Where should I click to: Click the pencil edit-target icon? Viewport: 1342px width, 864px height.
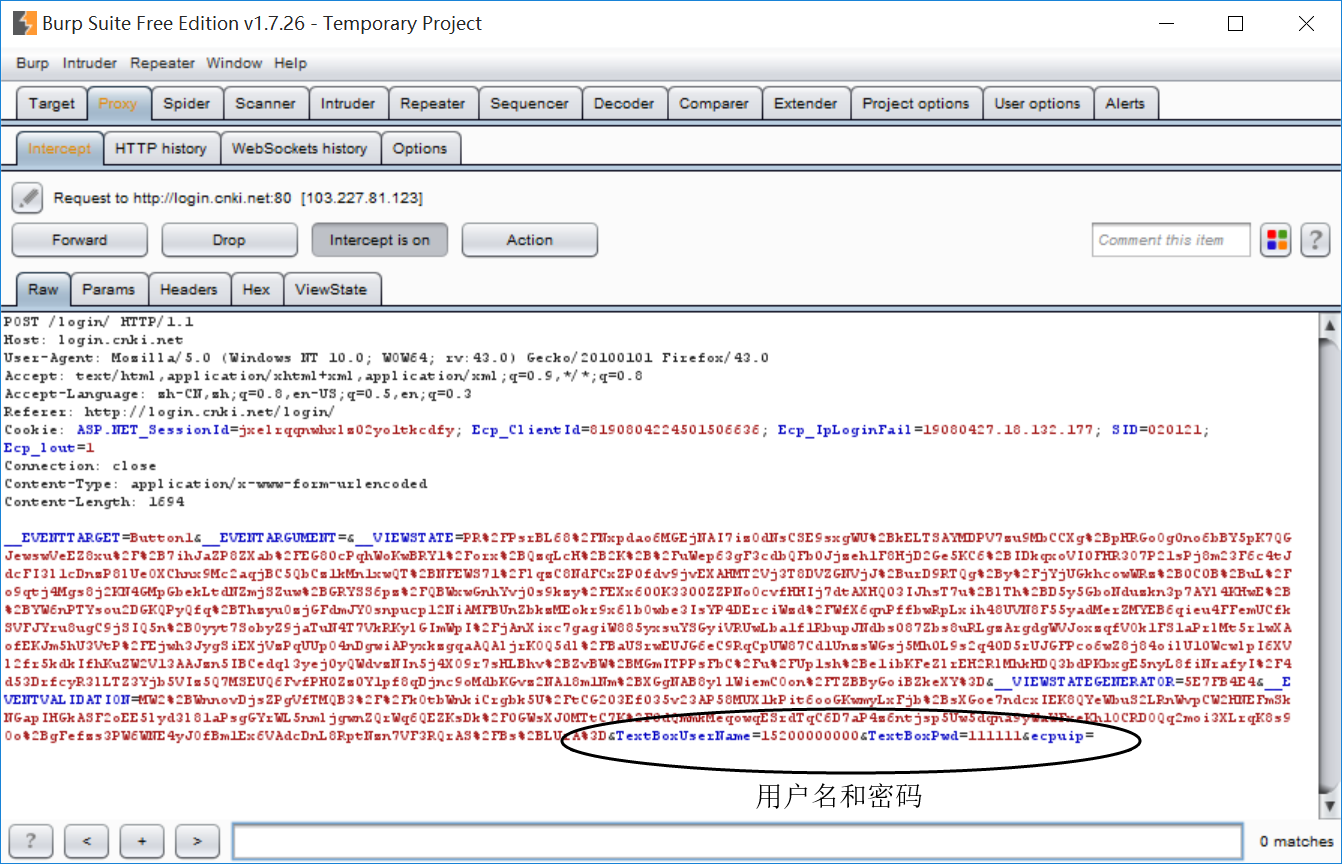click(27, 198)
